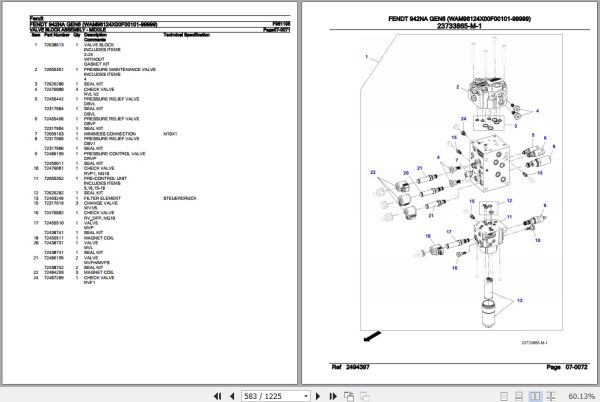Click the black direction arrow under the diagram
This screenshot has height=402, width=600.
(x=372, y=336)
